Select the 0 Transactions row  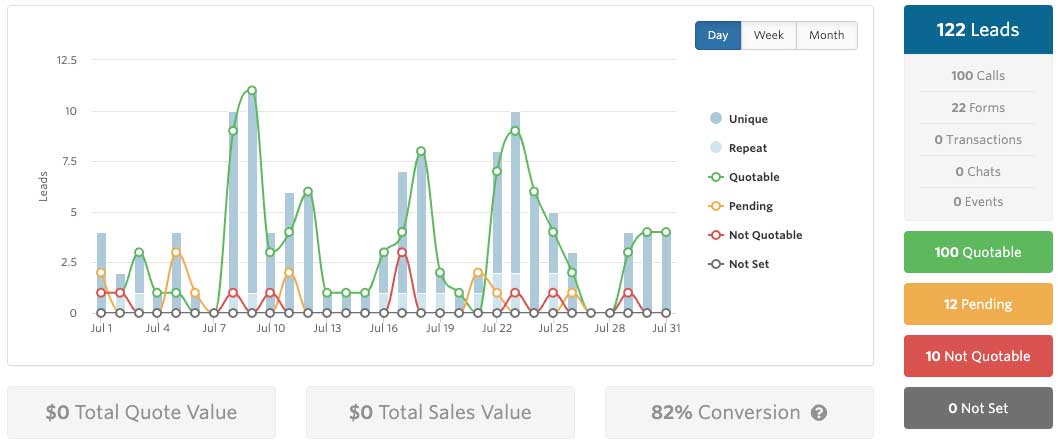pos(978,140)
